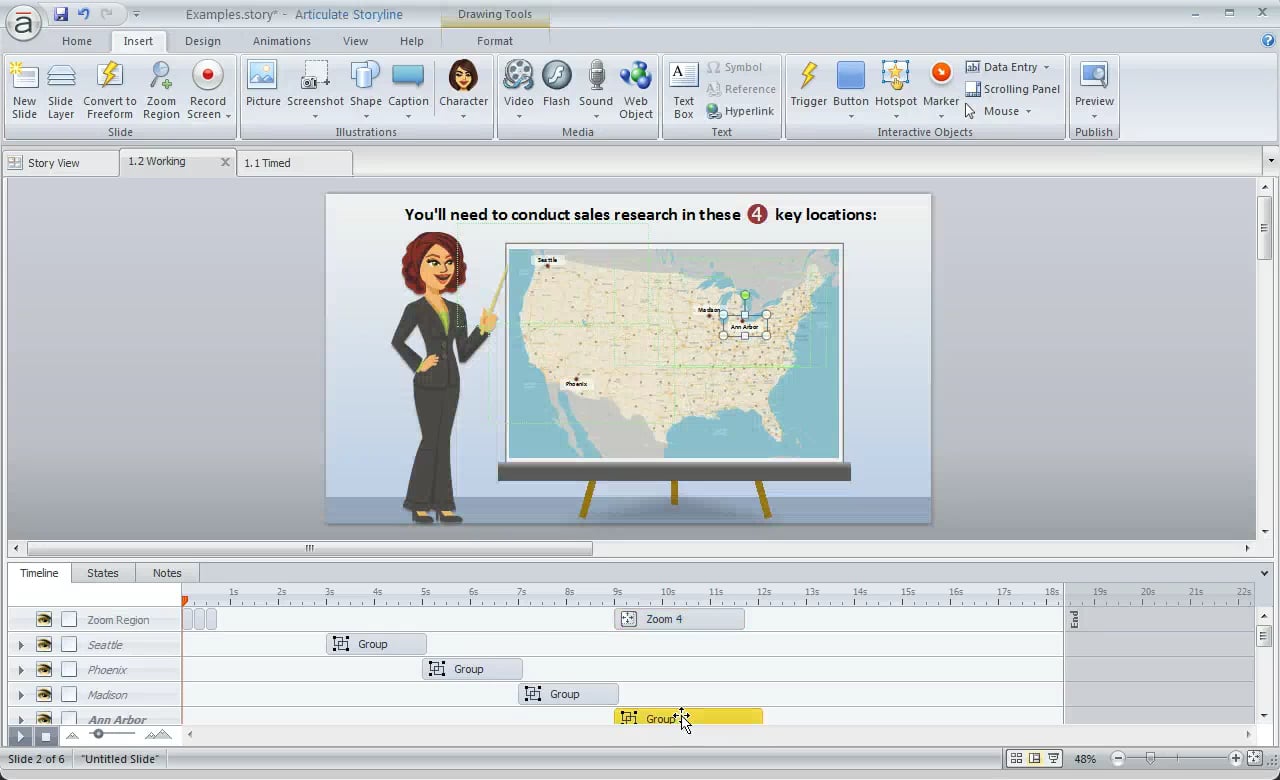Click the zoom in plus button
This screenshot has height=780, width=1280.
(x=1236, y=759)
